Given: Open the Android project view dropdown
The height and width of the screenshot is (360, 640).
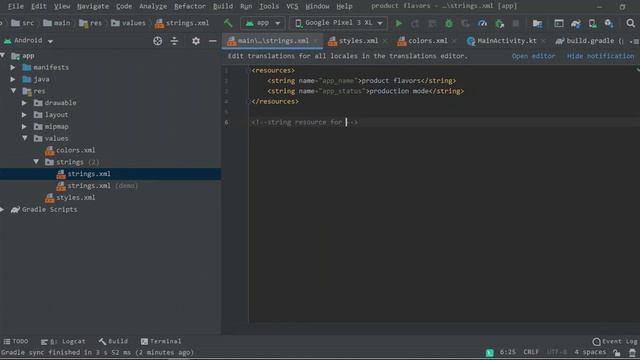Looking at the screenshot, I should pyautogui.click(x=29, y=40).
